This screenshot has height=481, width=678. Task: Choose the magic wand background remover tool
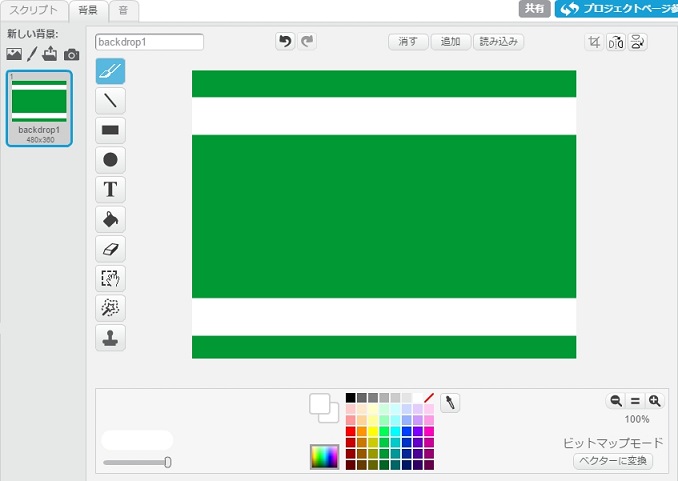[x=110, y=308]
